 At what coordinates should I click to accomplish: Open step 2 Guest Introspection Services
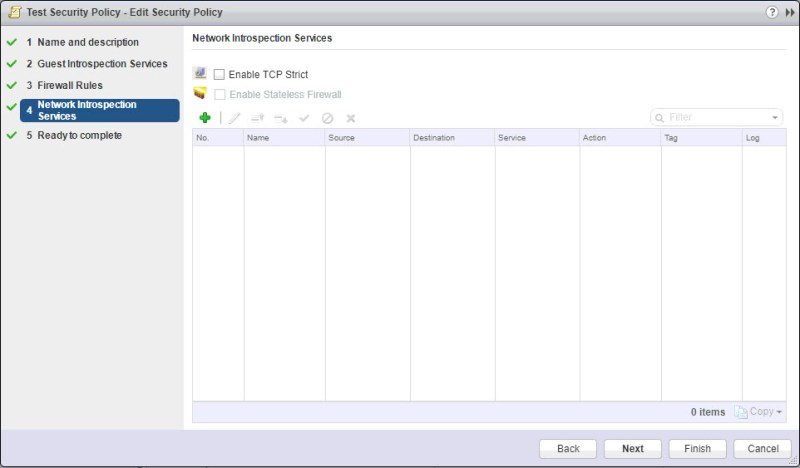(x=101, y=64)
